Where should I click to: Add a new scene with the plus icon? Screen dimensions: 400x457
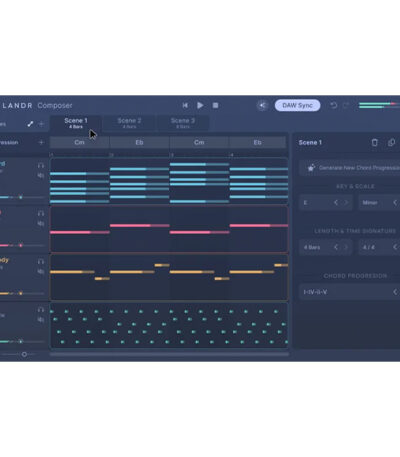pyautogui.click(x=41, y=124)
